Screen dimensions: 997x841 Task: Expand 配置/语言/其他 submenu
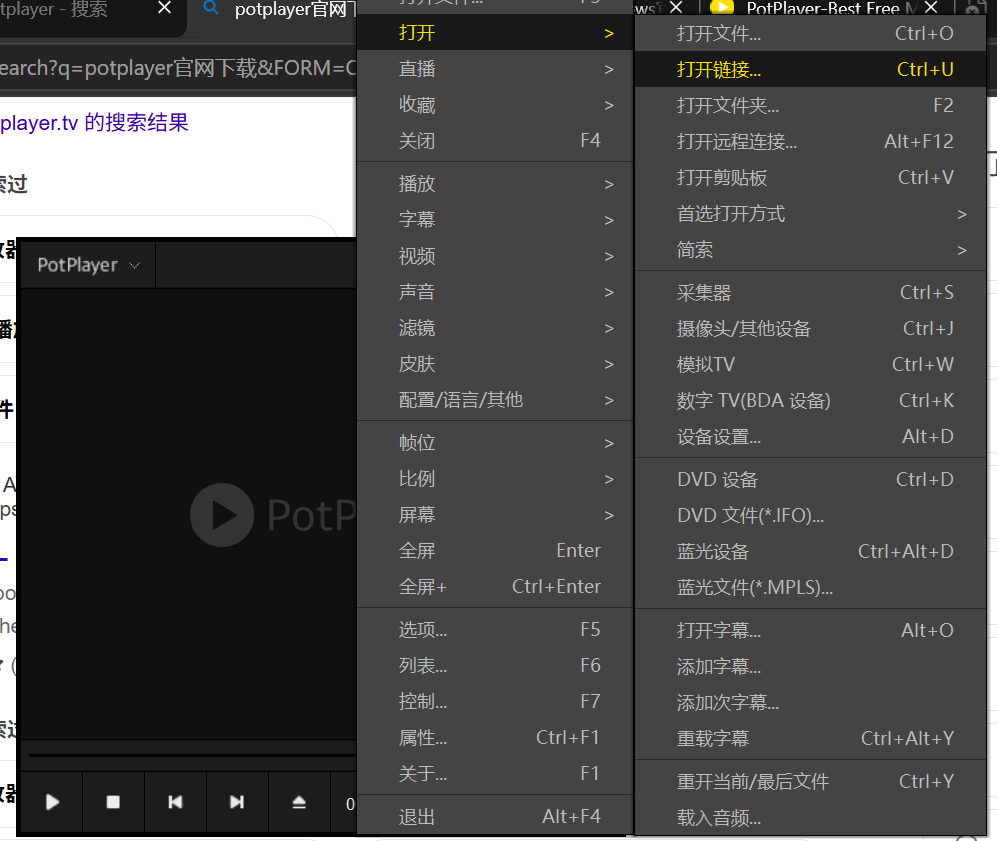(495, 400)
